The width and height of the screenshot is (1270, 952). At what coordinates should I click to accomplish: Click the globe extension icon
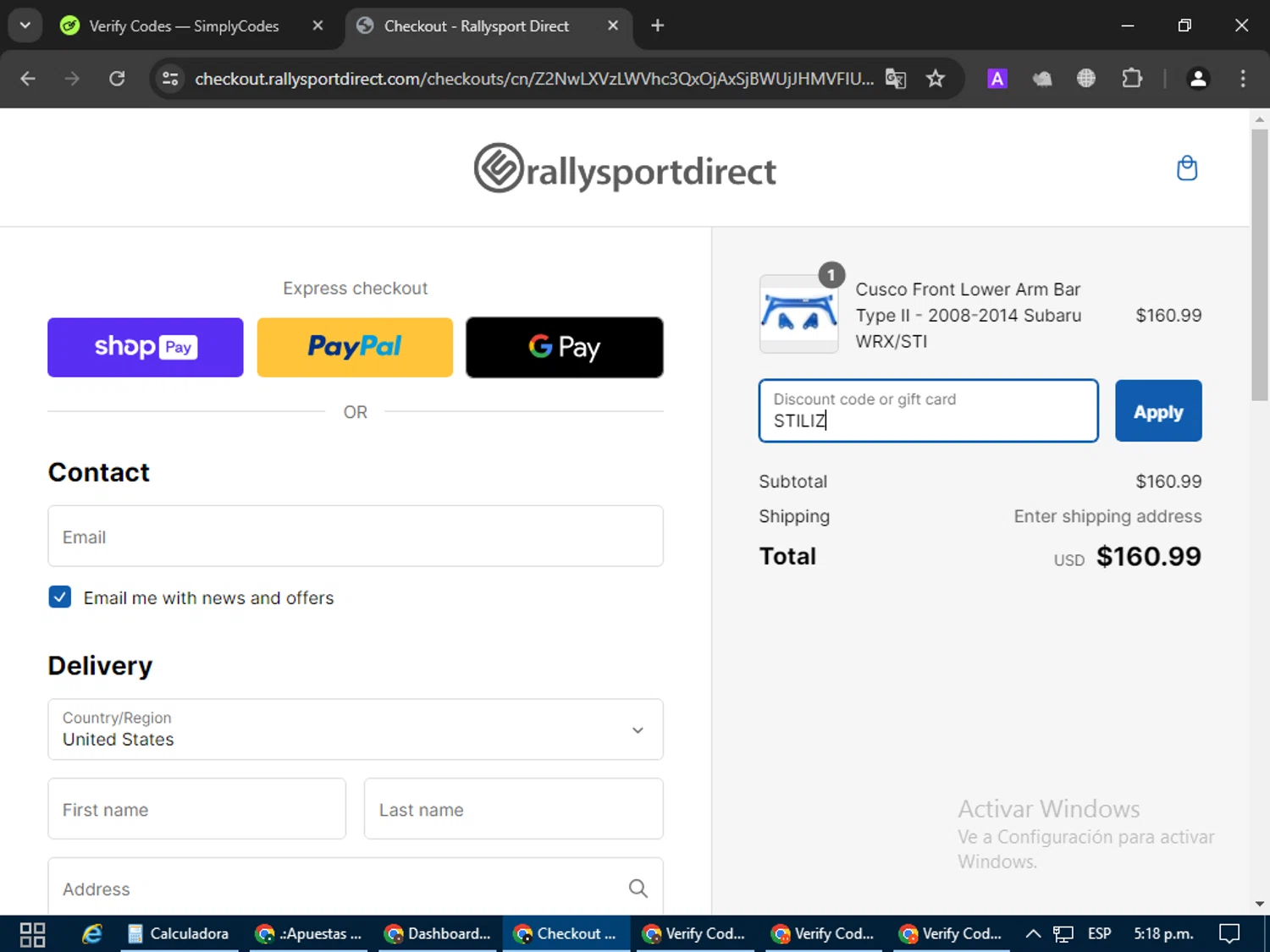coord(1086,79)
